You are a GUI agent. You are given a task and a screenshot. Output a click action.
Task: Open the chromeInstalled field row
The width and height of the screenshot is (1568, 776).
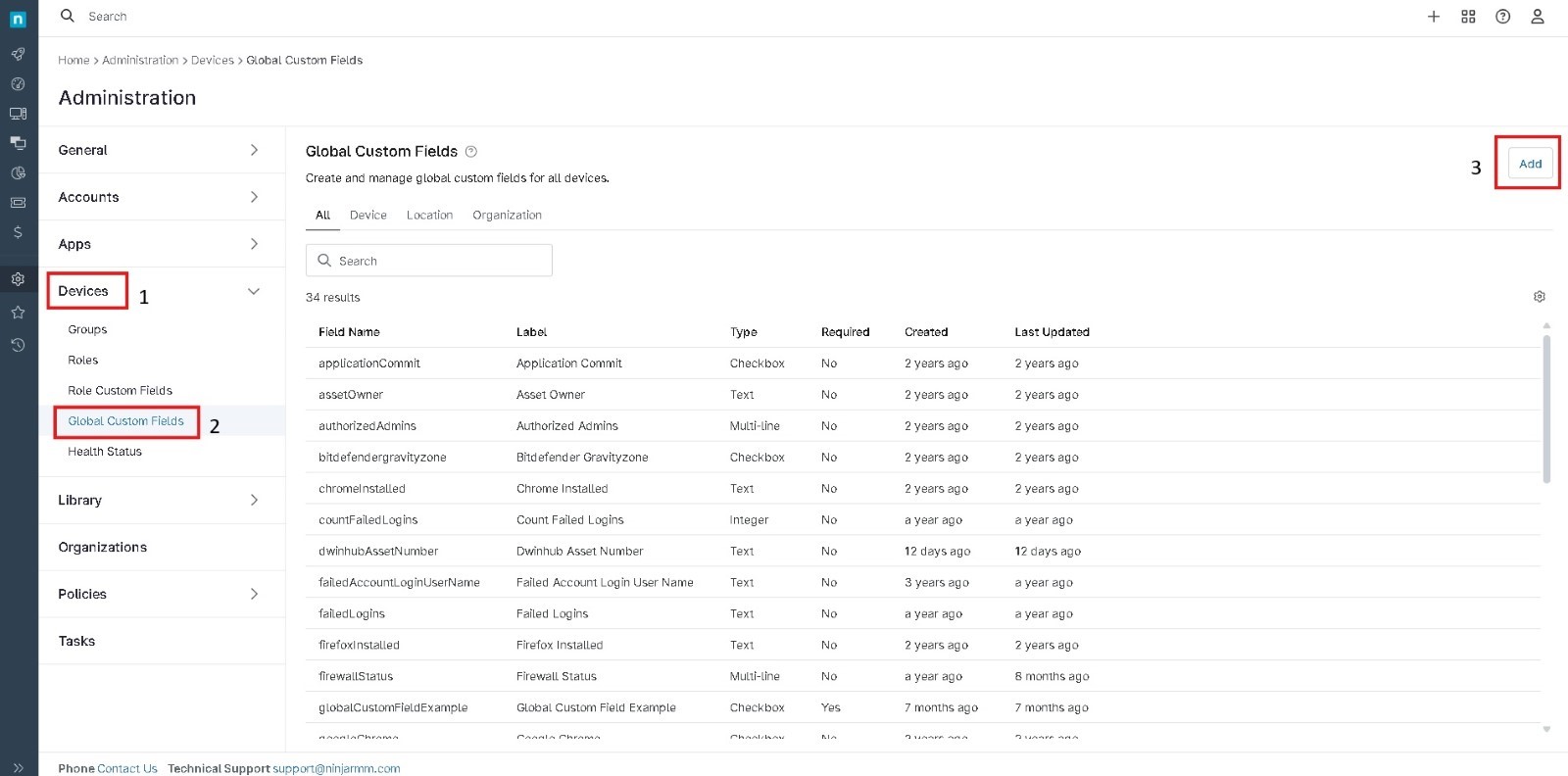pos(923,489)
